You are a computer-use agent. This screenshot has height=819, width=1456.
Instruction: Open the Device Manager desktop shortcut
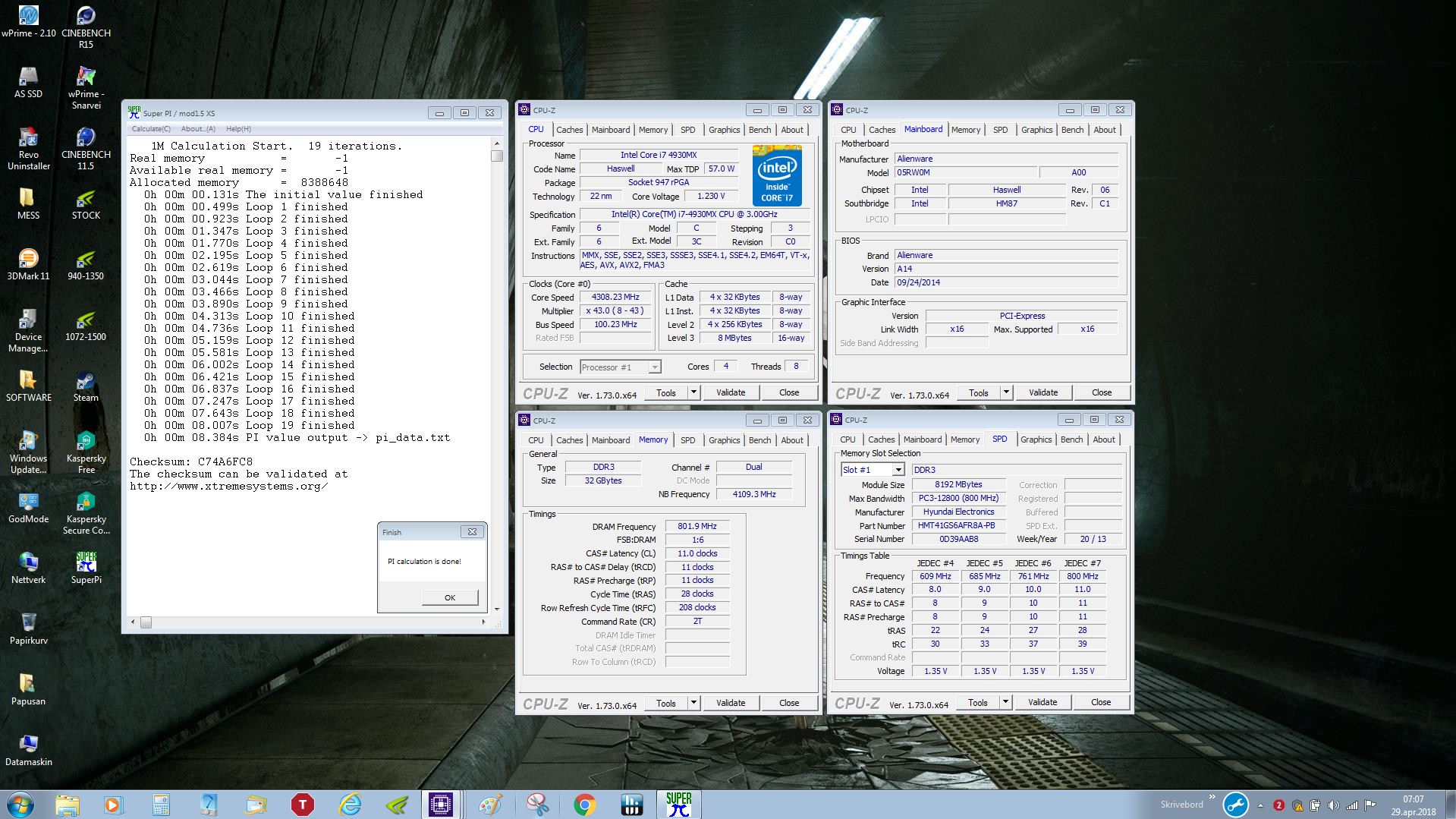28,330
